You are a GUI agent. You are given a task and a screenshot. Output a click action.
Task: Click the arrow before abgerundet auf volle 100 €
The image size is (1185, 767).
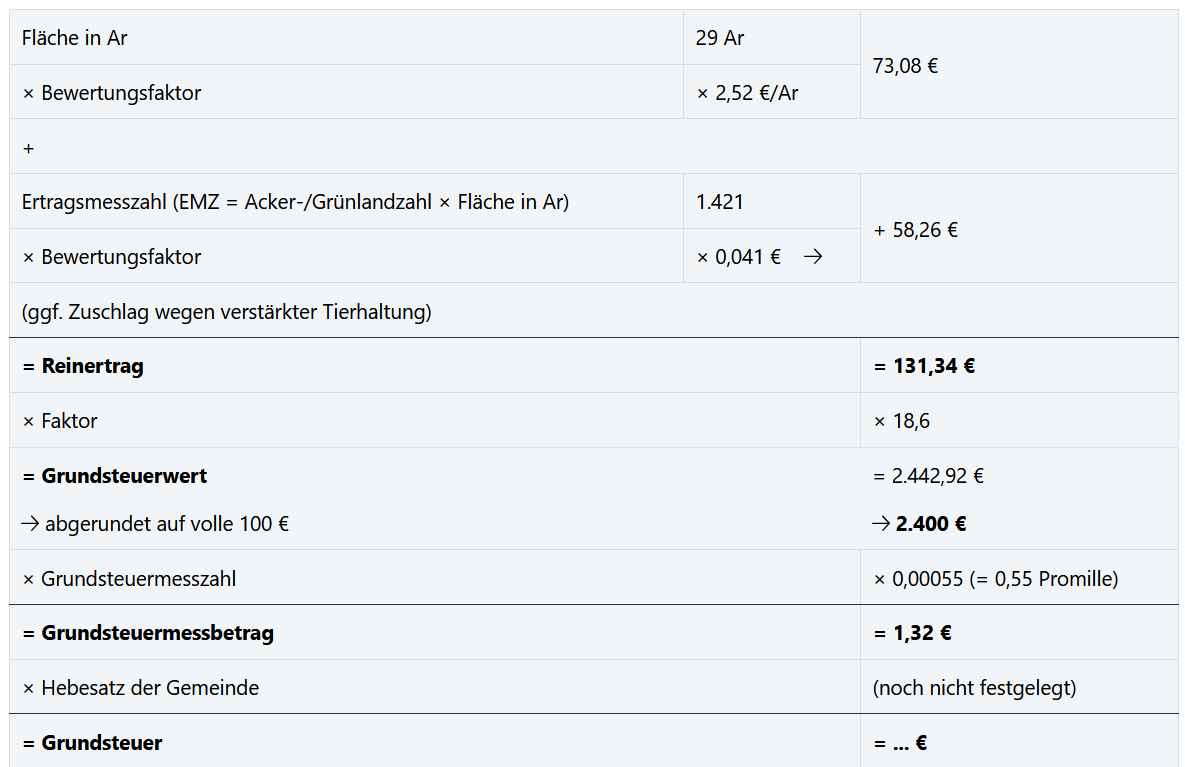(30, 524)
